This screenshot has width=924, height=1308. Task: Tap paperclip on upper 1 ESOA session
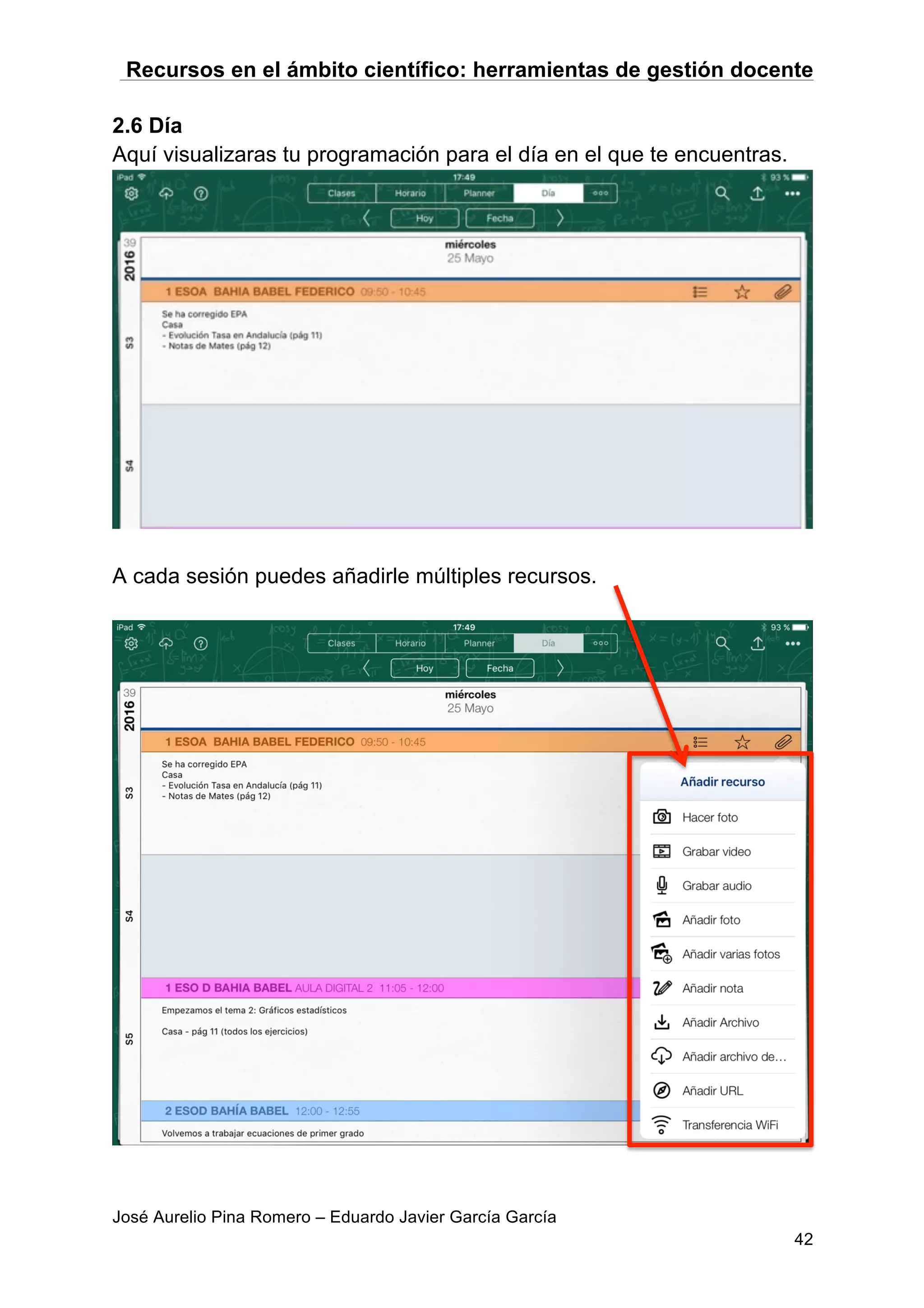[783, 292]
